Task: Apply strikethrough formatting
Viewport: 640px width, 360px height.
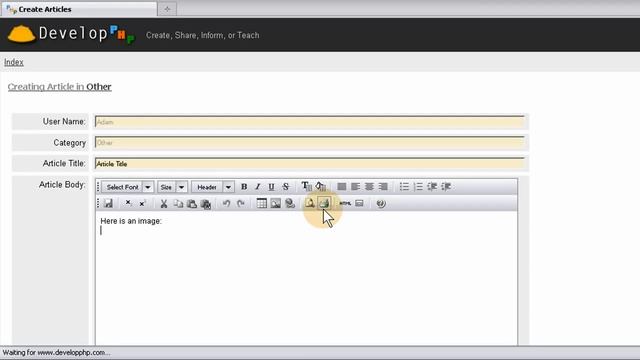Action: [286, 187]
